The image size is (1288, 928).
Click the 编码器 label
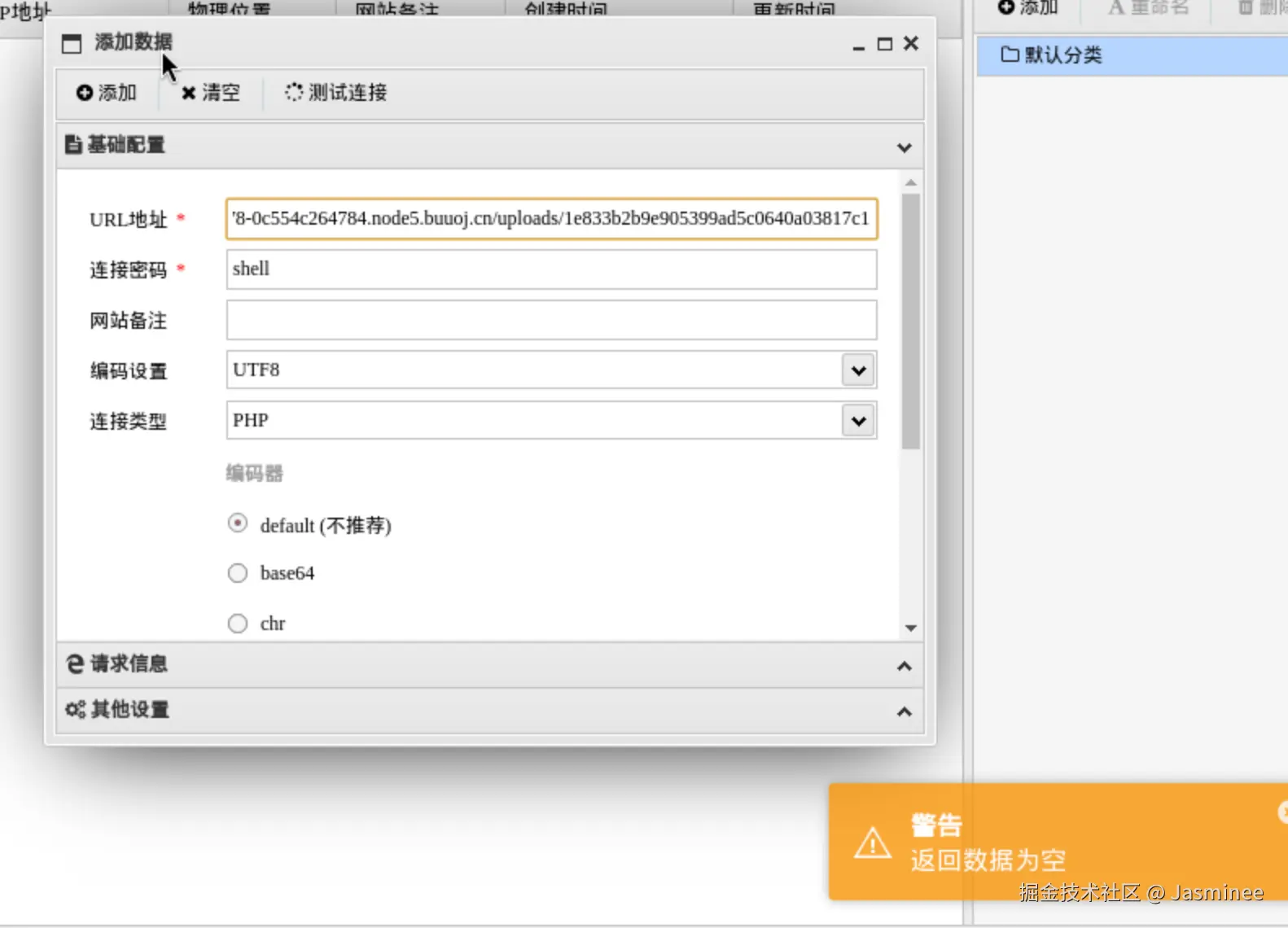pyautogui.click(x=255, y=474)
